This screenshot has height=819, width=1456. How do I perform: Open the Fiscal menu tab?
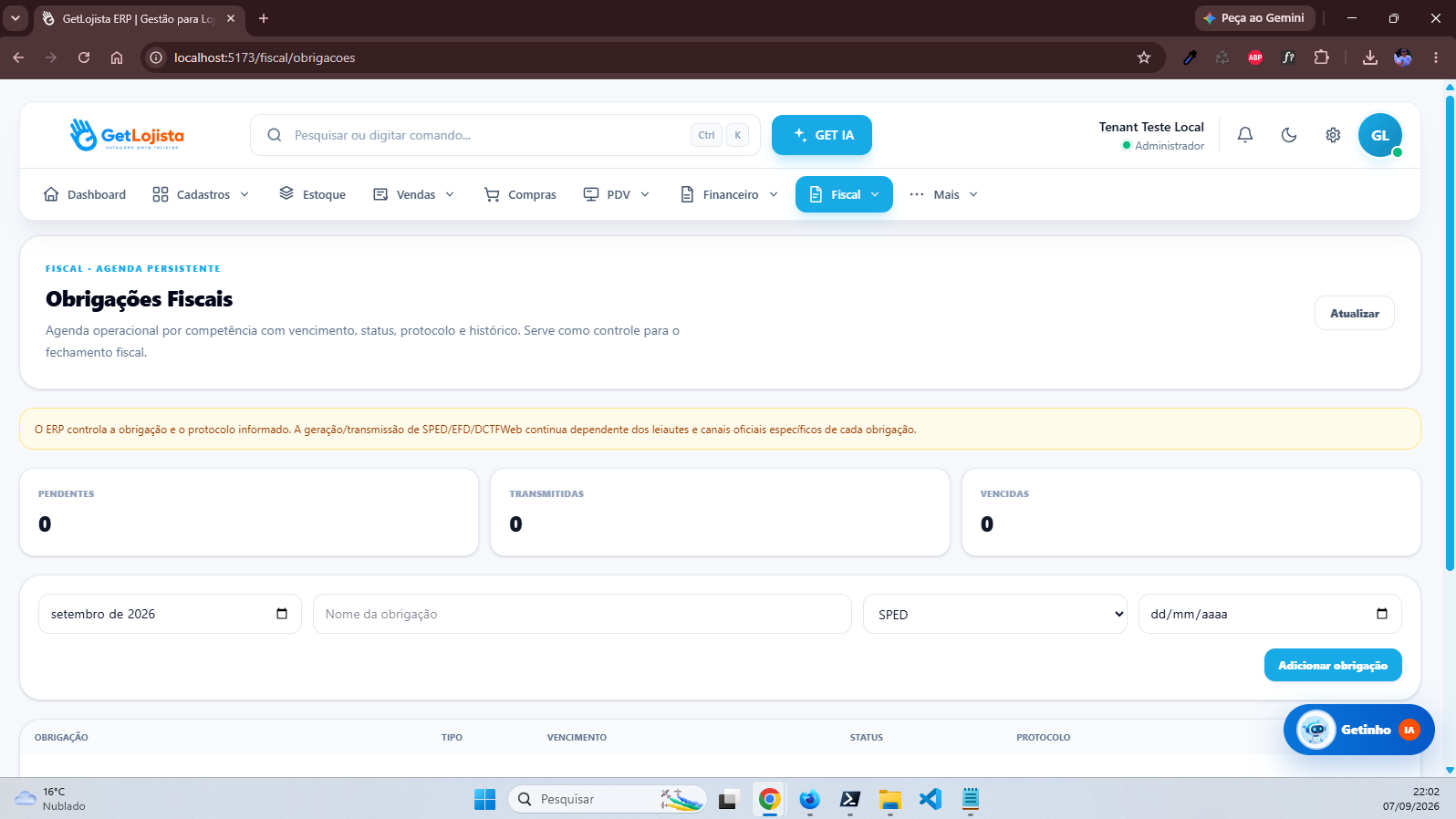click(x=844, y=194)
